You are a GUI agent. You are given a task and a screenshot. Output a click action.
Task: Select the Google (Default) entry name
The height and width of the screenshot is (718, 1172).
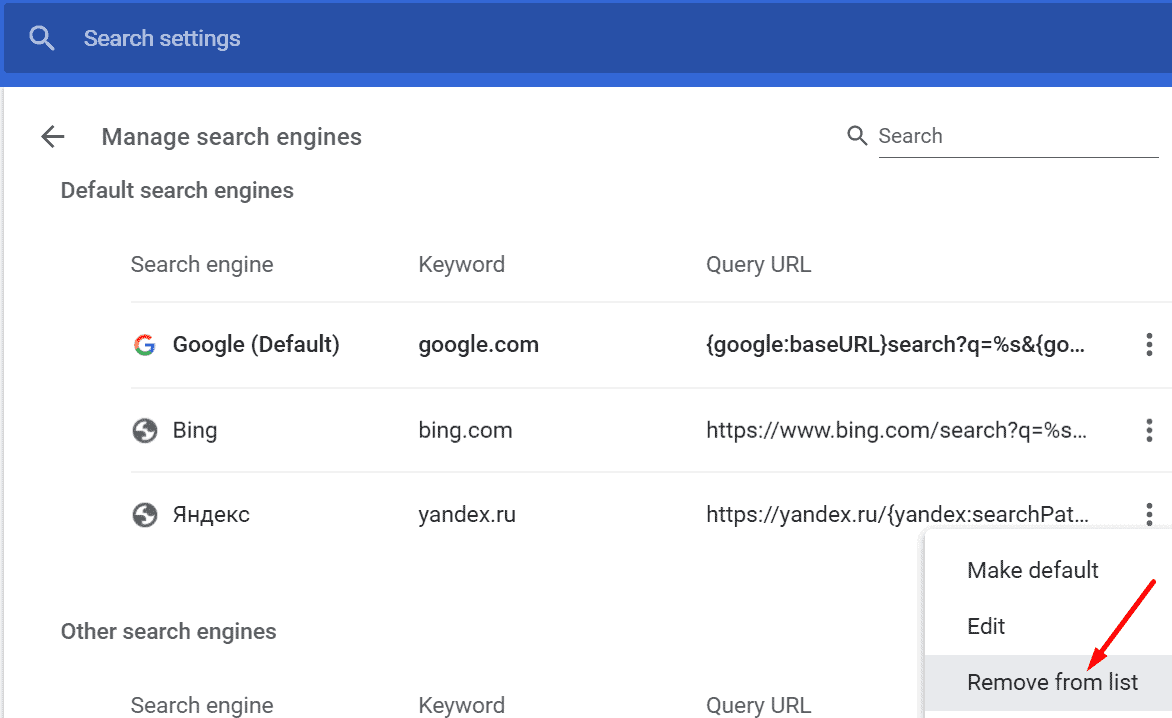coord(256,345)
